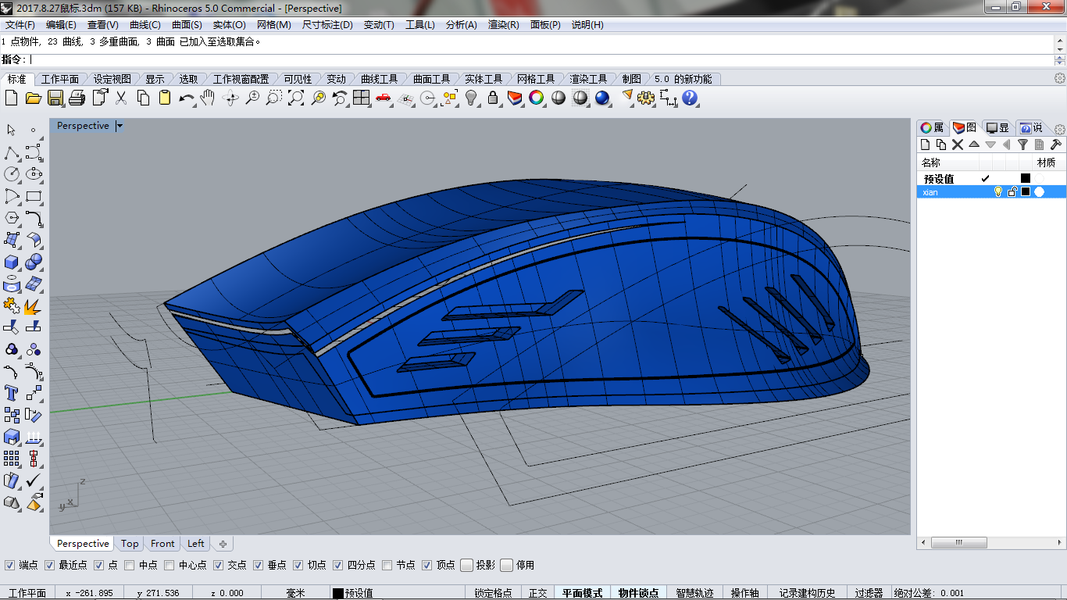The width and height of the screenshot is (1067, 600).
Task: Open the Perspective viewport title dropdown arrow
Action: (x=120, y=126)
